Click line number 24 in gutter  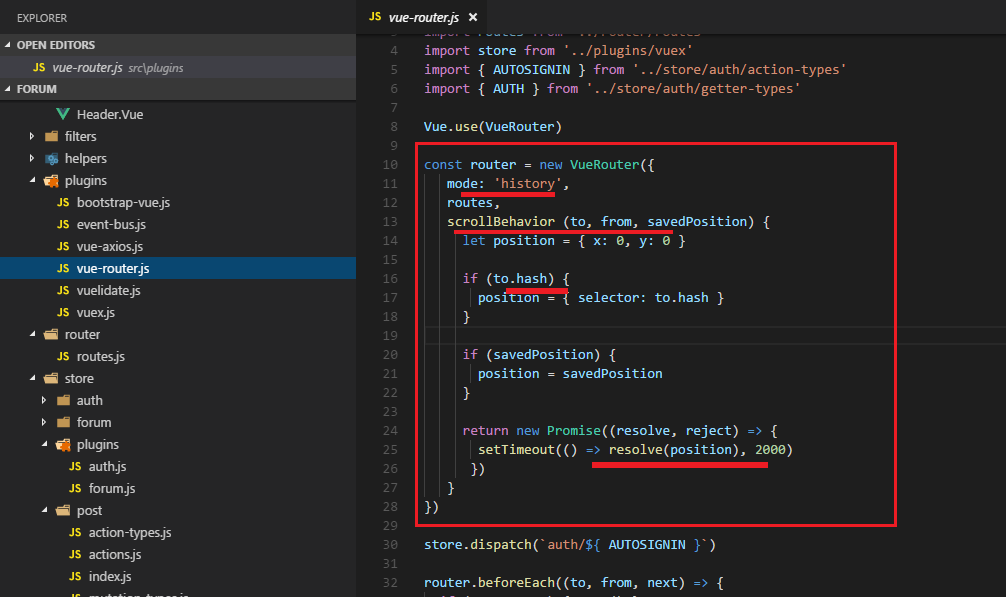point(390,431)
